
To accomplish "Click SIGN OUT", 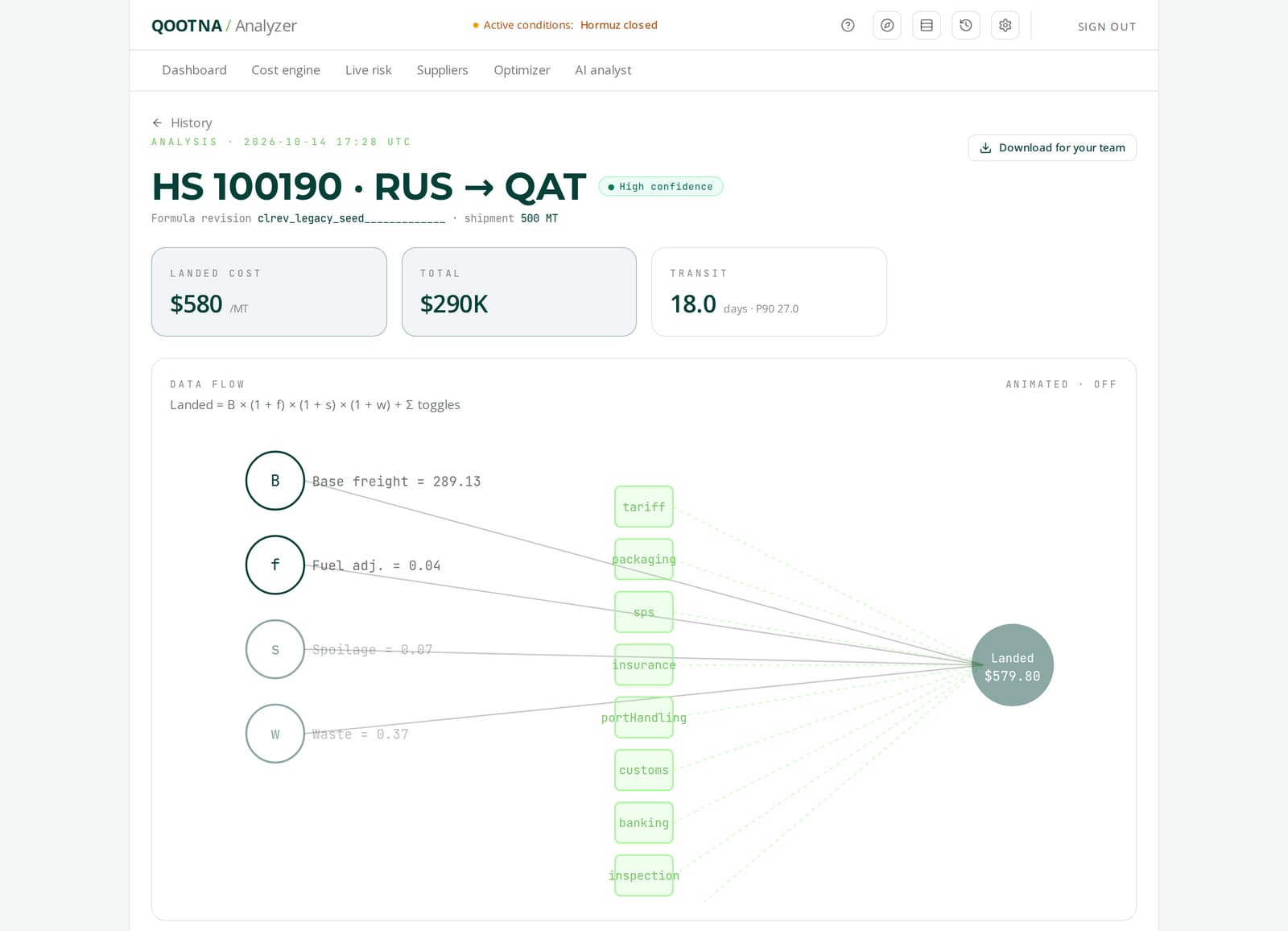I will (x=1107, y=27).
